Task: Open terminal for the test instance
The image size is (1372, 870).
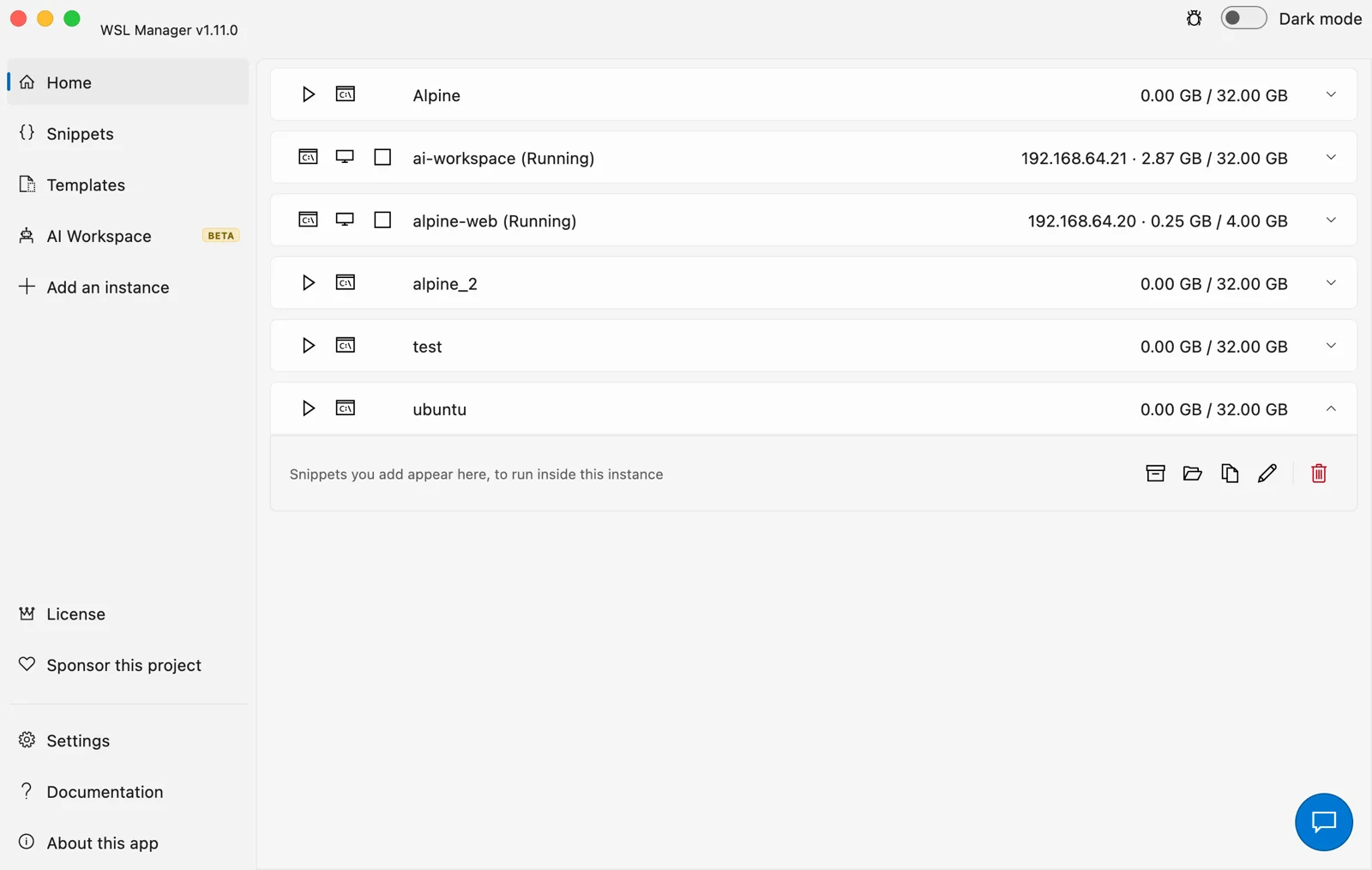Action: click(346, 345)
